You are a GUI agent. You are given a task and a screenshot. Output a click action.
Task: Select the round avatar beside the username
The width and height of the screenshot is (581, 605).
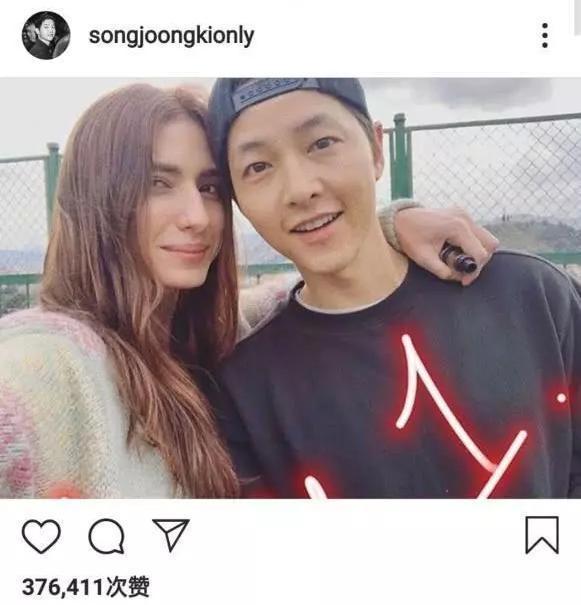46,35
